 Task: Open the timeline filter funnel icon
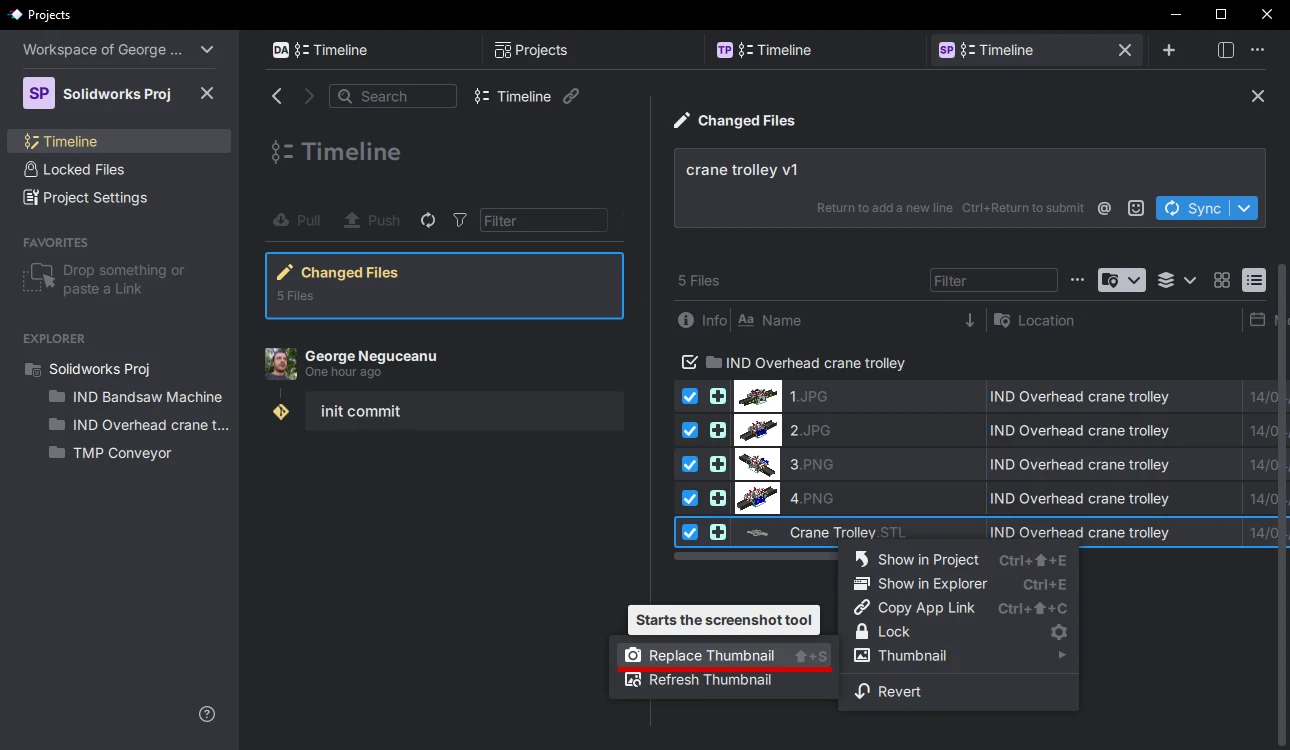pos(459,220)
